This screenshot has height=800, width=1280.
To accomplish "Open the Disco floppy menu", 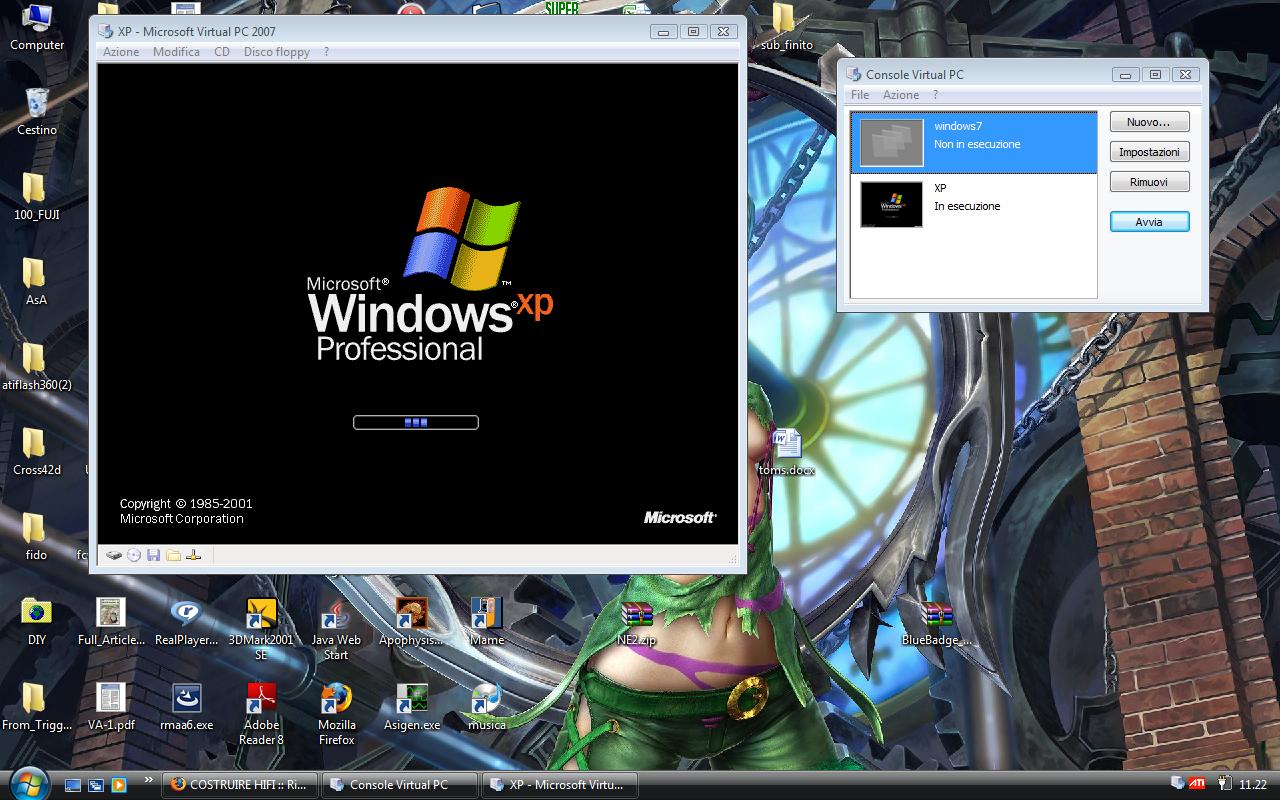I will click(x=276, y=52).
